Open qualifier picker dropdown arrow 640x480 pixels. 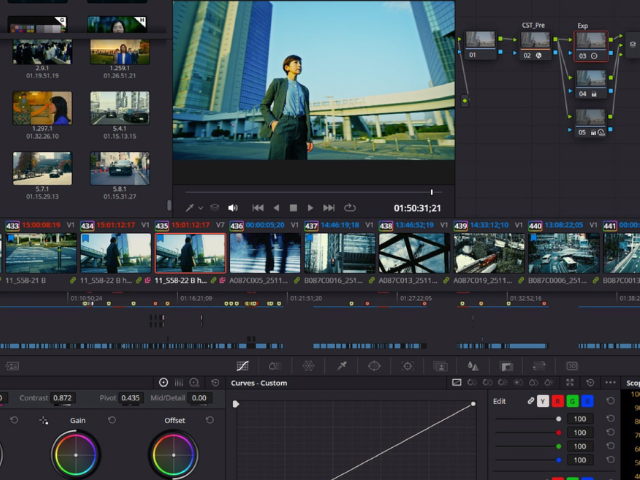tap(200, 208)
